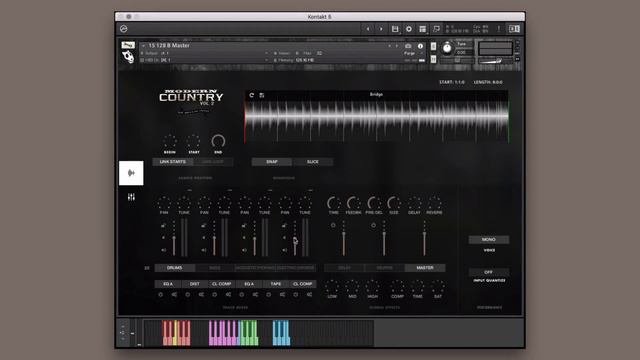Click the settings icon under first EQ A
The height and width of the screenshot is (360, 640).
click(x=174, y=294)
